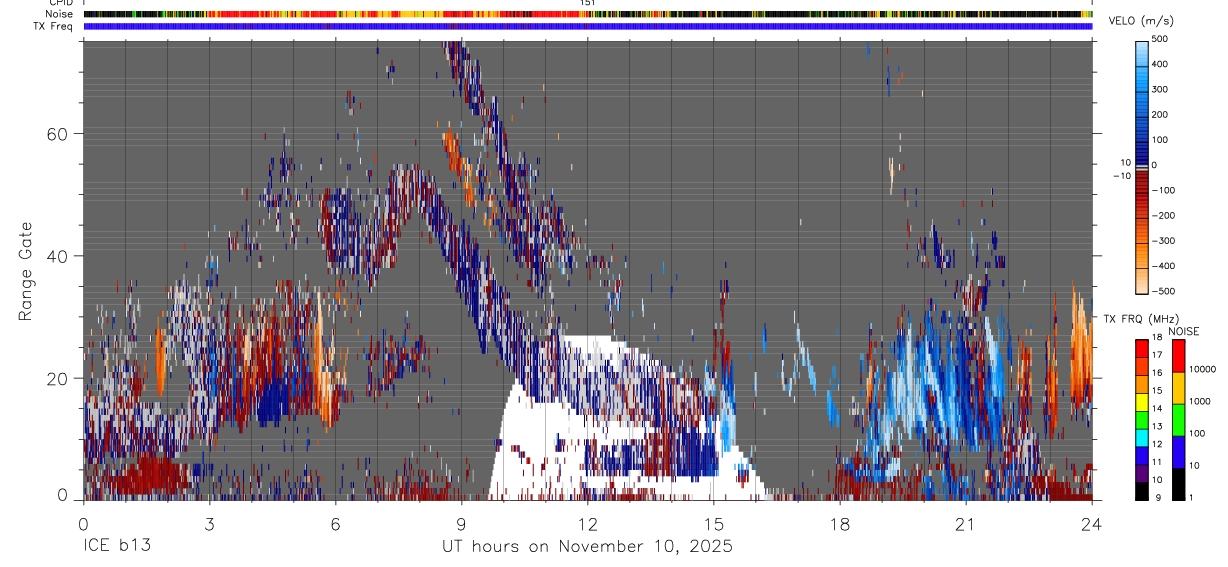Click the velocity color bar near 400 m/s
This screenshot has height=567, width=1228.
[1142, 65]
